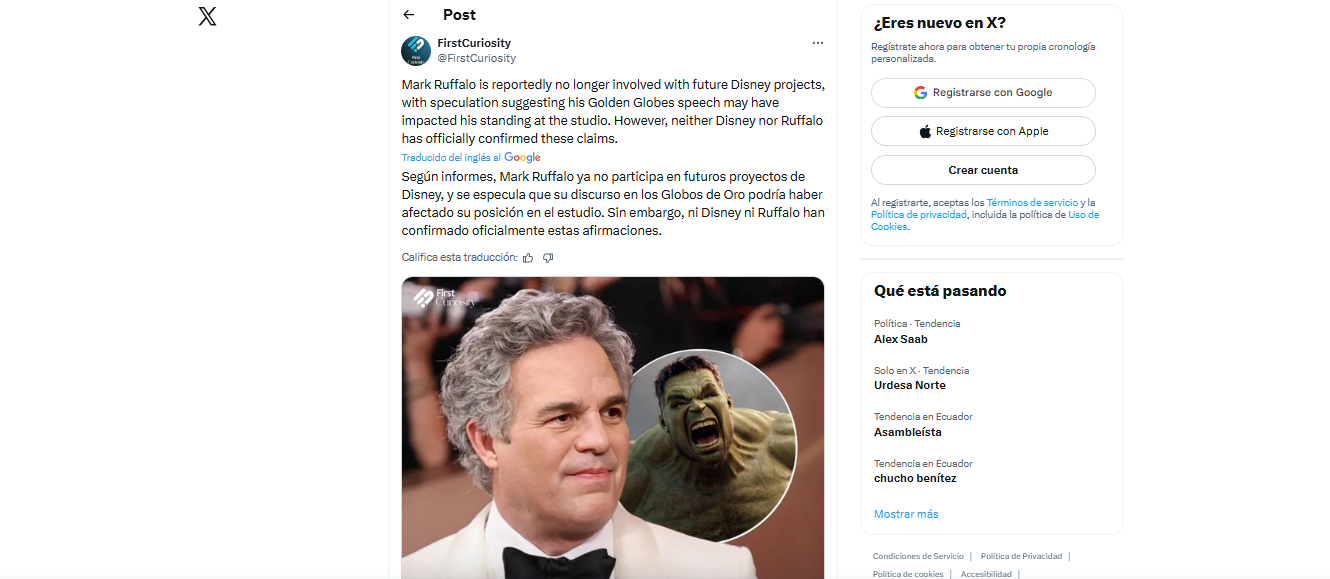Open Política de privacidad link

pos(918,215)
